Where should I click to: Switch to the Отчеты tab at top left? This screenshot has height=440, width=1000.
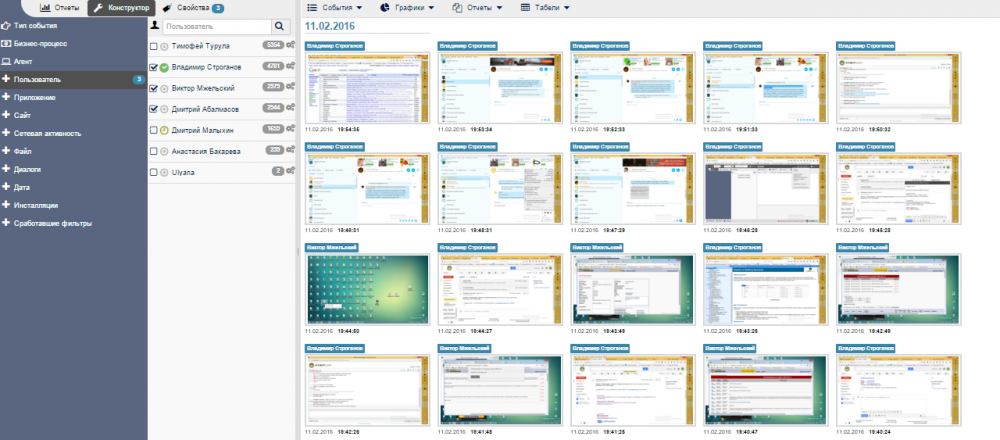(59, 8)
